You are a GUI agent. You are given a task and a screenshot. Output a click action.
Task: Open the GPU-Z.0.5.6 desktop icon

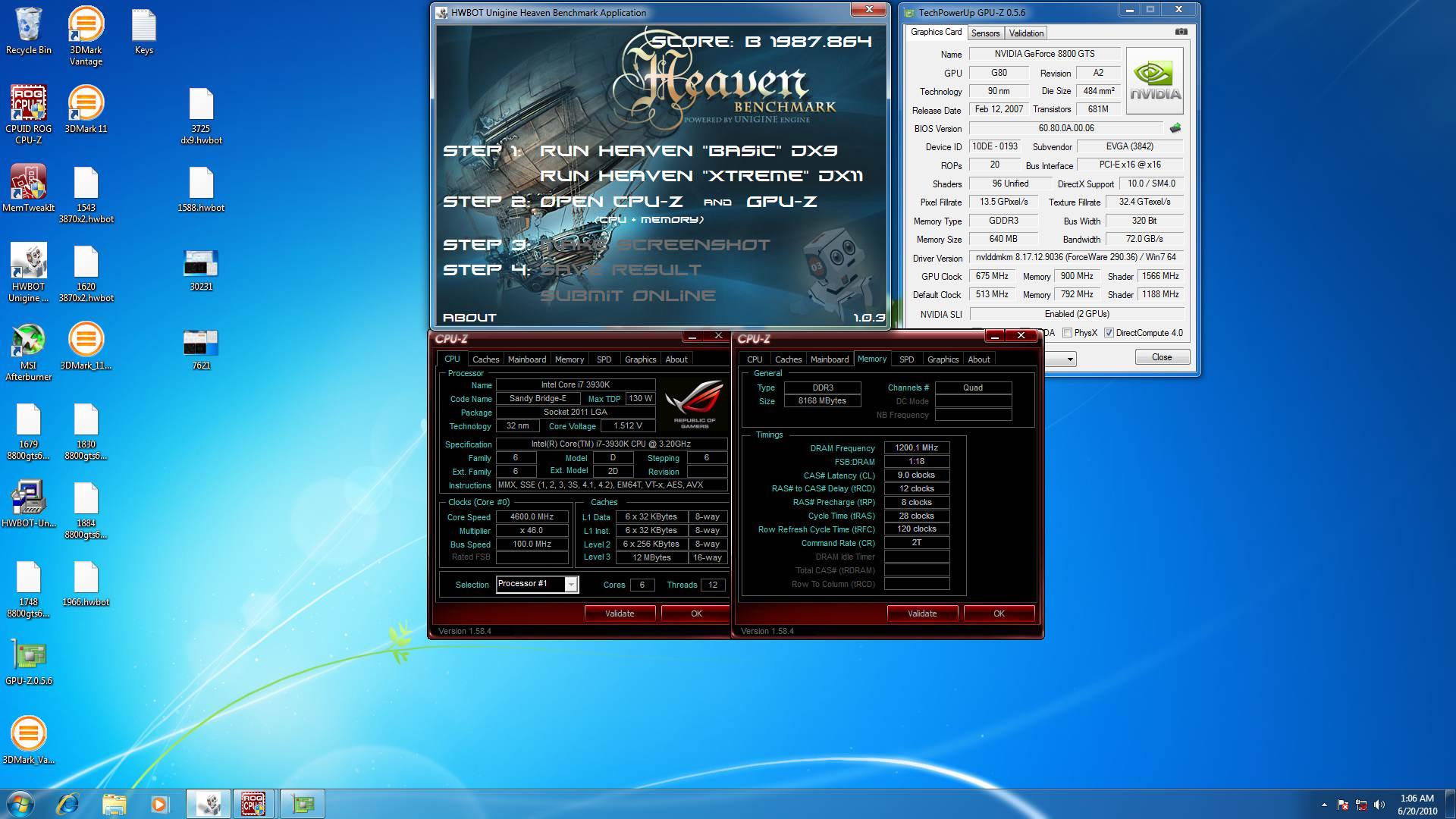28,662
